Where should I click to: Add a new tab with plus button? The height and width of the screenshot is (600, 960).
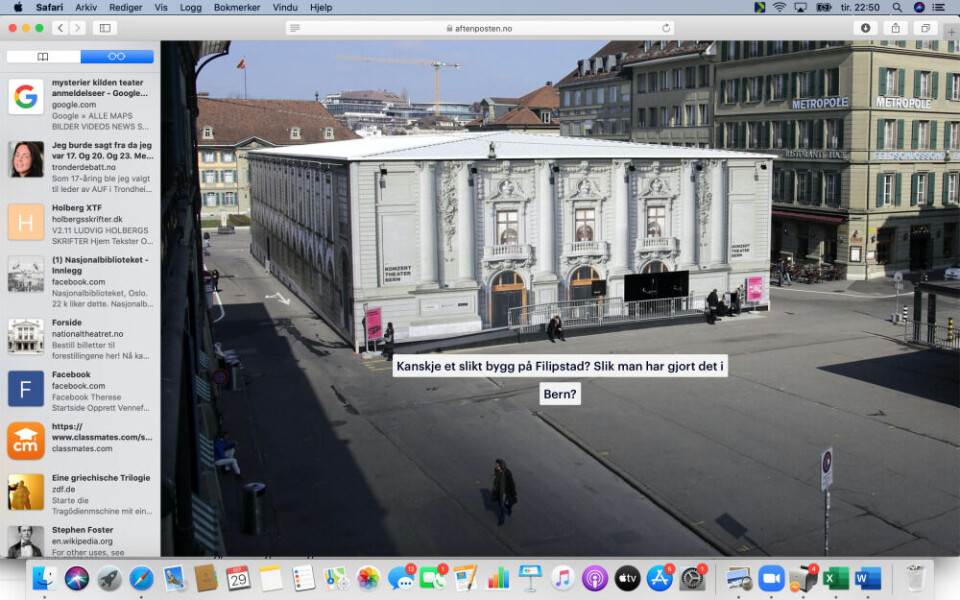pos(949,32)
